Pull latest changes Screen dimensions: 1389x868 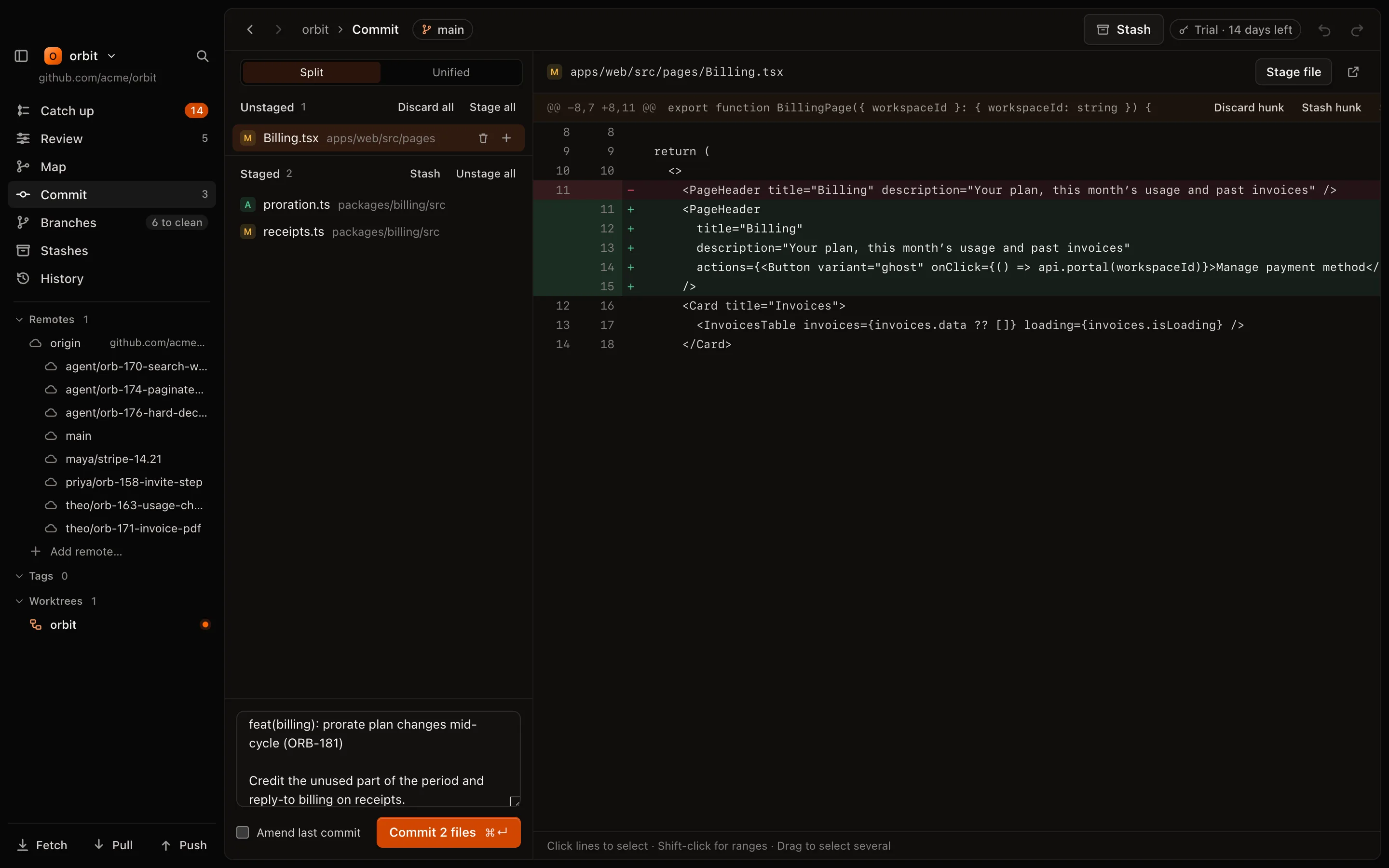[114, 845]
